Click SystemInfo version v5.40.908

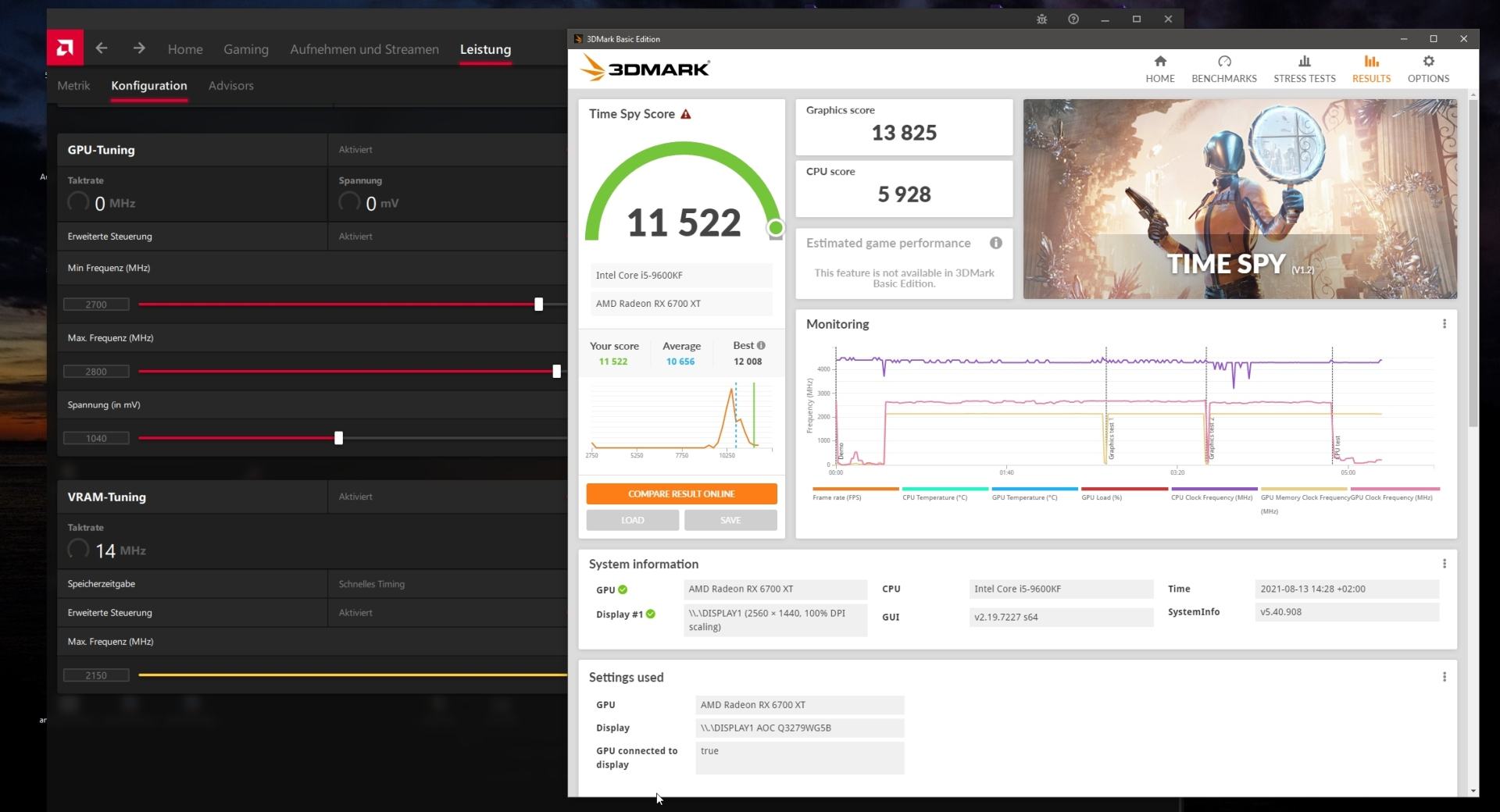(x=1346, y=612)
